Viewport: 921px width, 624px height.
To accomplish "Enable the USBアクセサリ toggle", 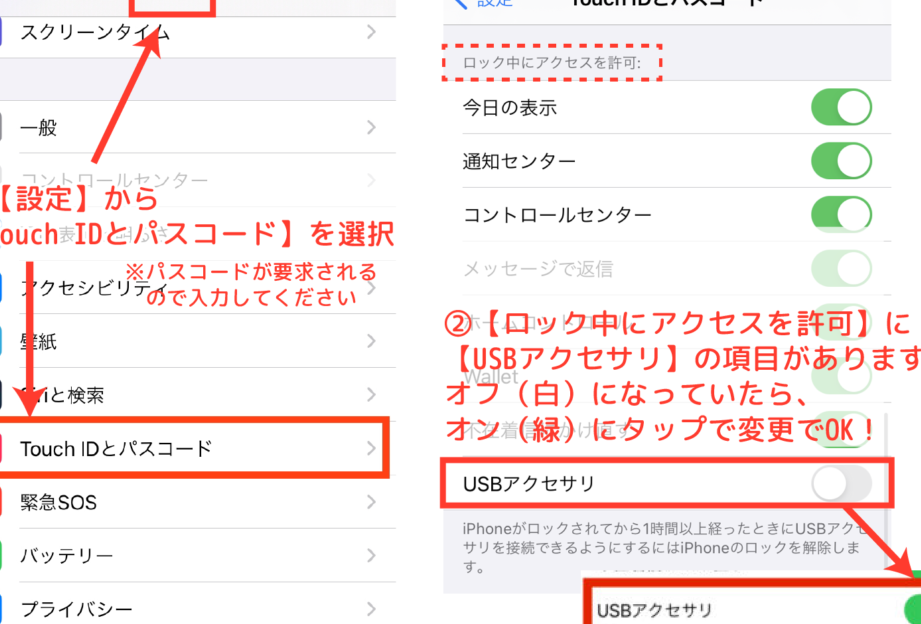I will pos(841,484).
